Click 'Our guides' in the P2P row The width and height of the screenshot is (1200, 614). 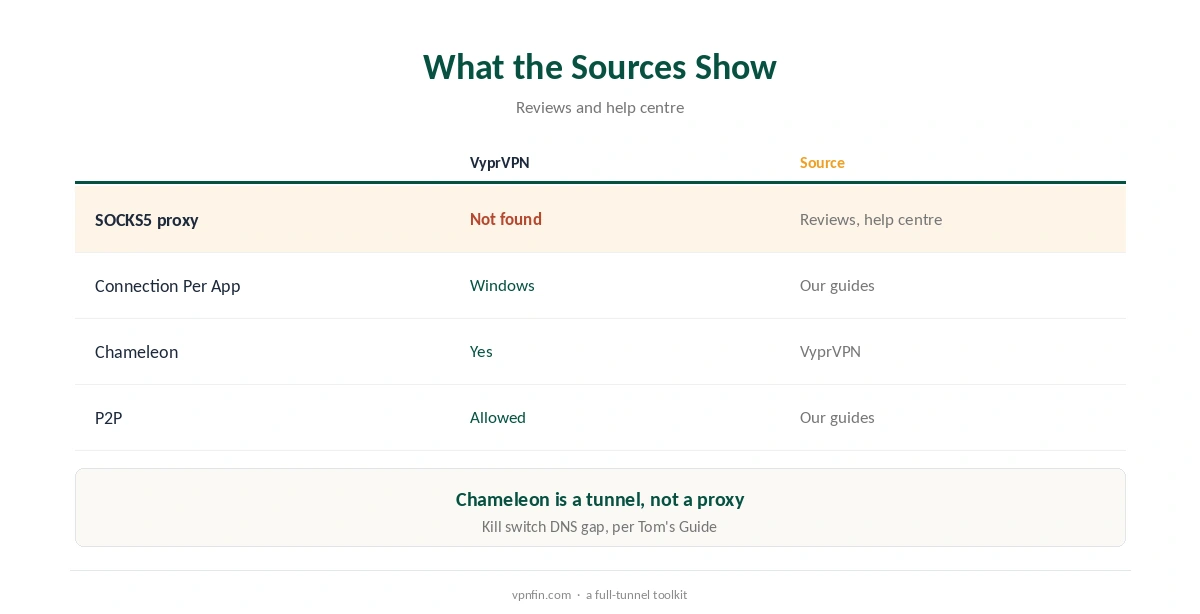point(837,417)
